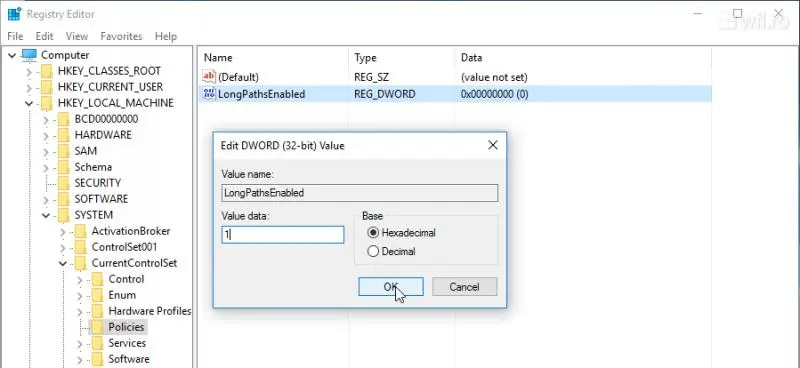
Task: Click the REG_DWORD type cell
Action: [385, 94]
